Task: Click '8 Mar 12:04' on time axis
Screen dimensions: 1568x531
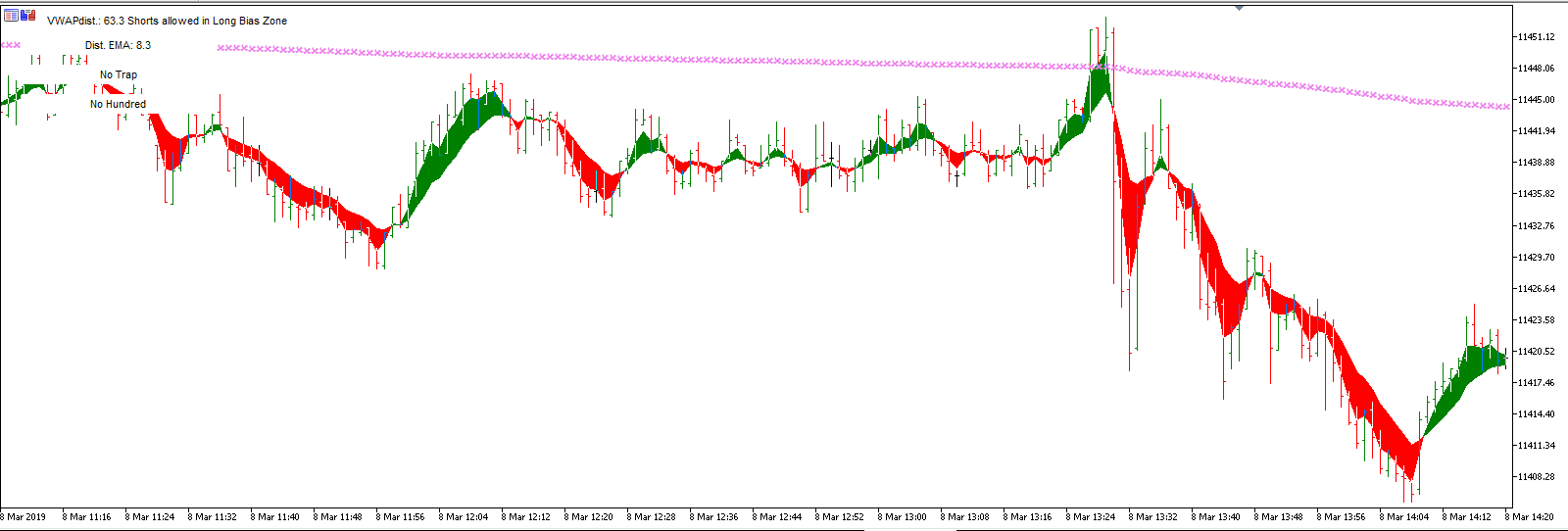Action: point(465,517)
